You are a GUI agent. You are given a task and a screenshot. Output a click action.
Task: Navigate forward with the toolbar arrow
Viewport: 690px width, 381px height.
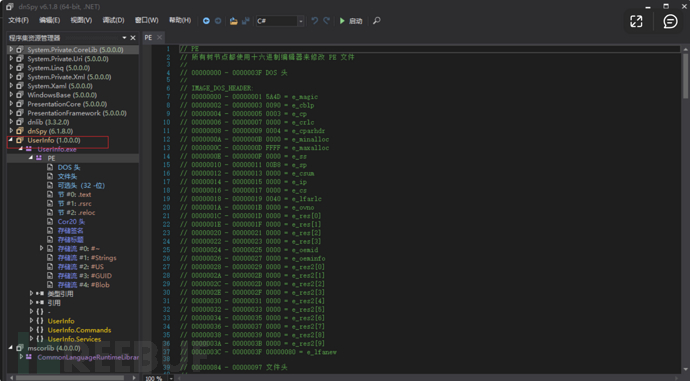click(218, 21)
